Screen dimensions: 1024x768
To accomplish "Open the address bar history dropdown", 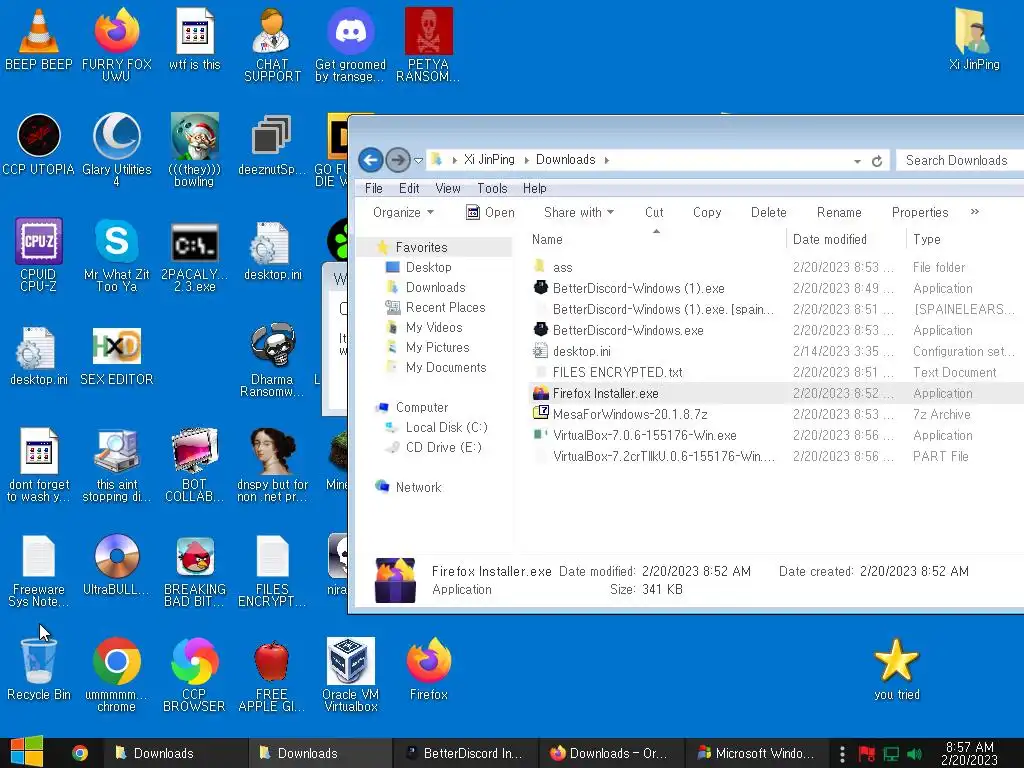I will [x=857, y=161].
